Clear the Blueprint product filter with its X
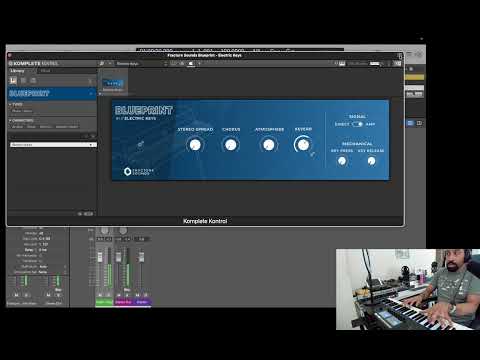 [x=91, y=94]
